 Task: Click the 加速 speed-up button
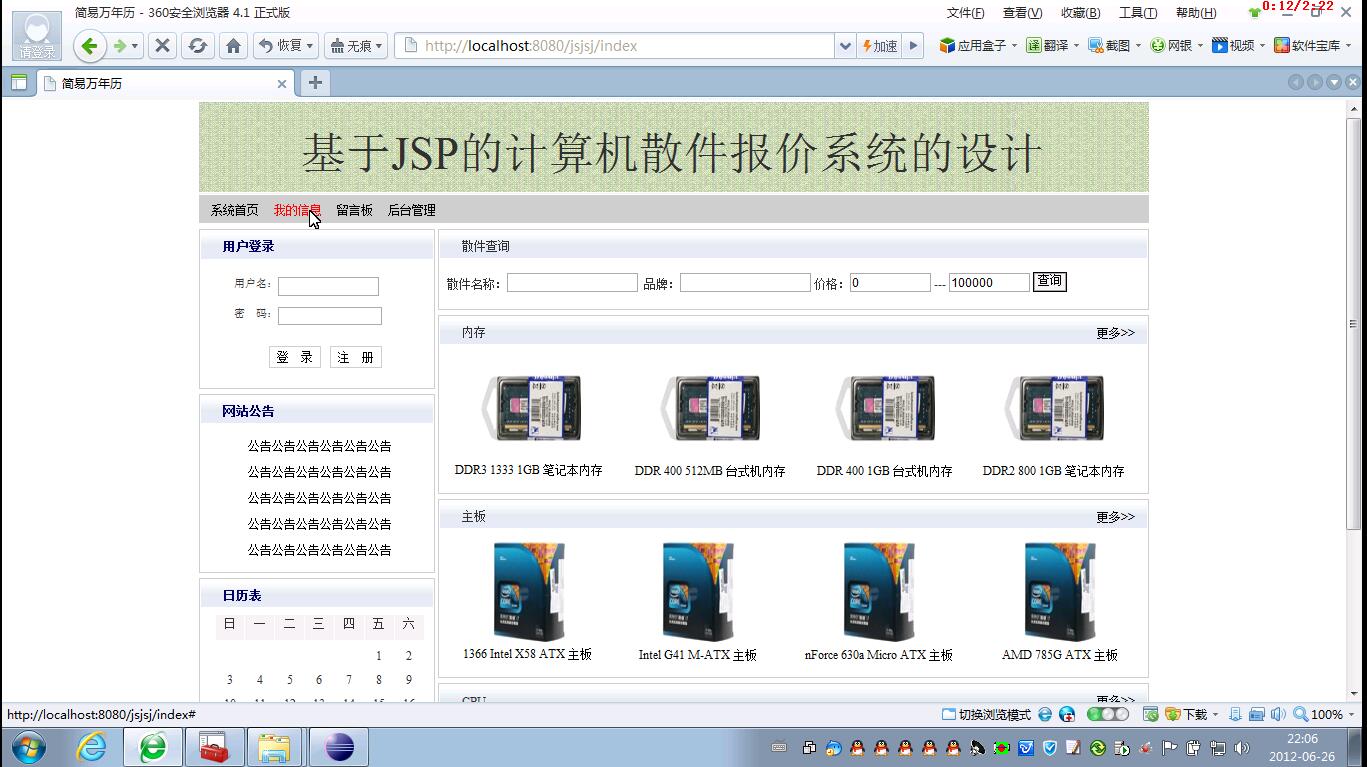point(879,46)
